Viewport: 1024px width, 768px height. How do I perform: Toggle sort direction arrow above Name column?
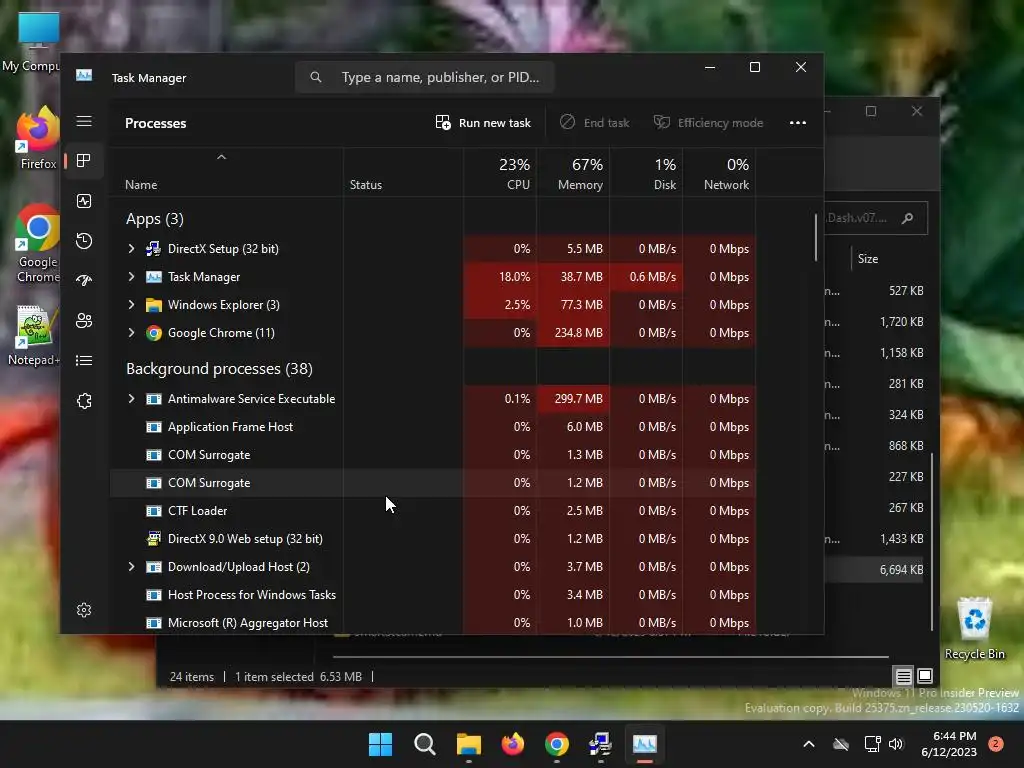221,157
